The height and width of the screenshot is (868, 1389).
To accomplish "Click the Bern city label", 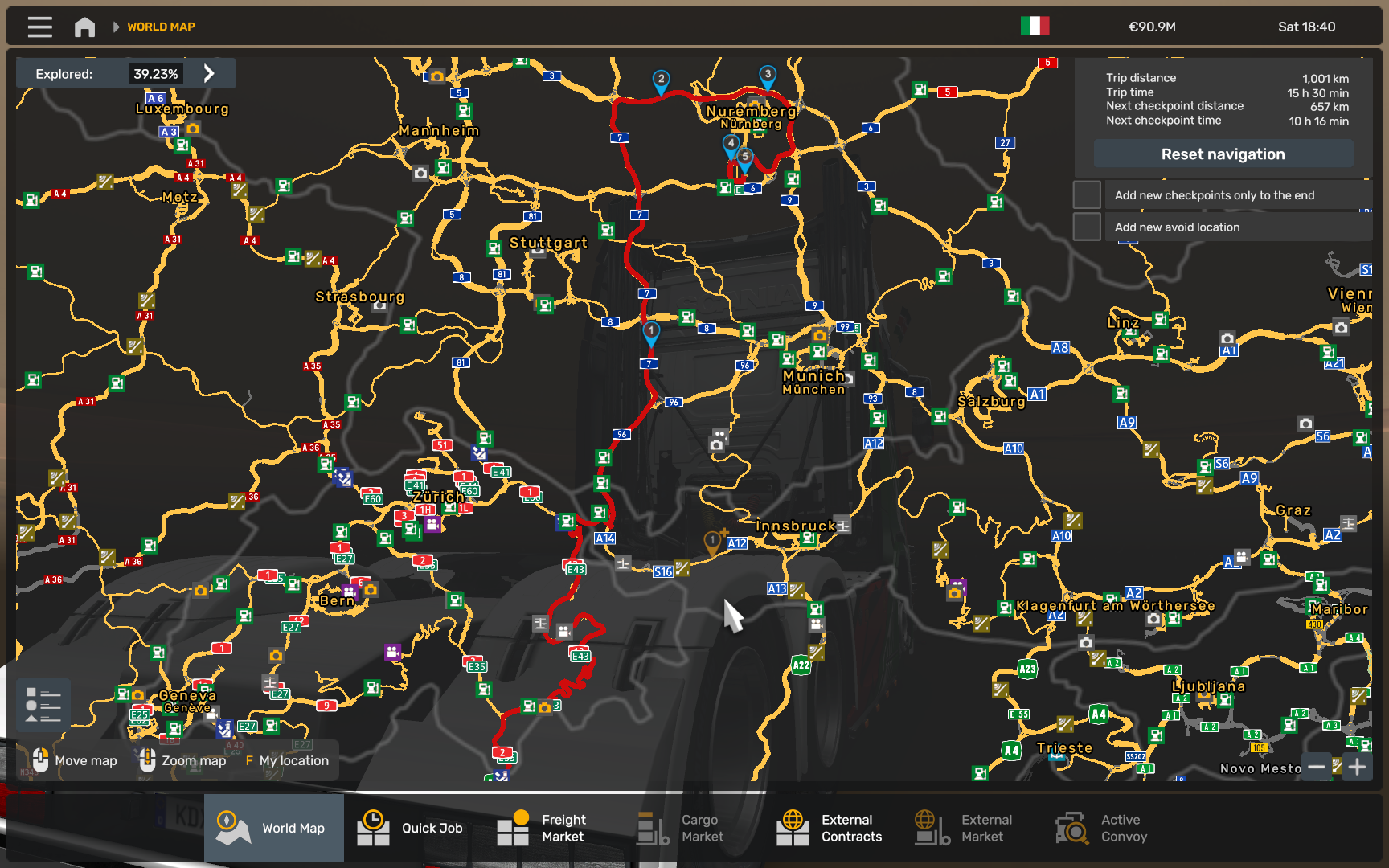I will (x=337, y=601).
